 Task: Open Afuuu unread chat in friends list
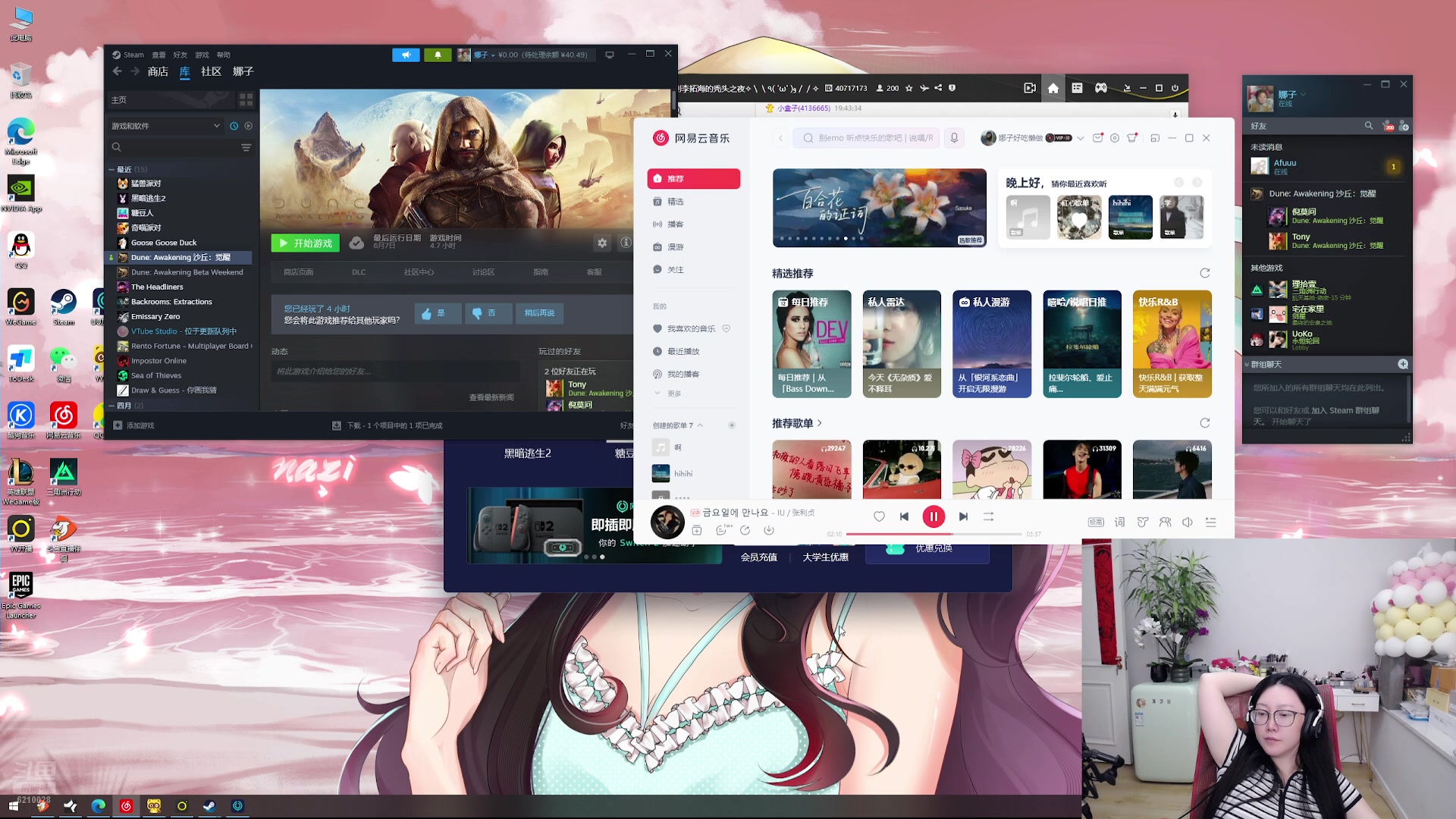click(1327, 167)
